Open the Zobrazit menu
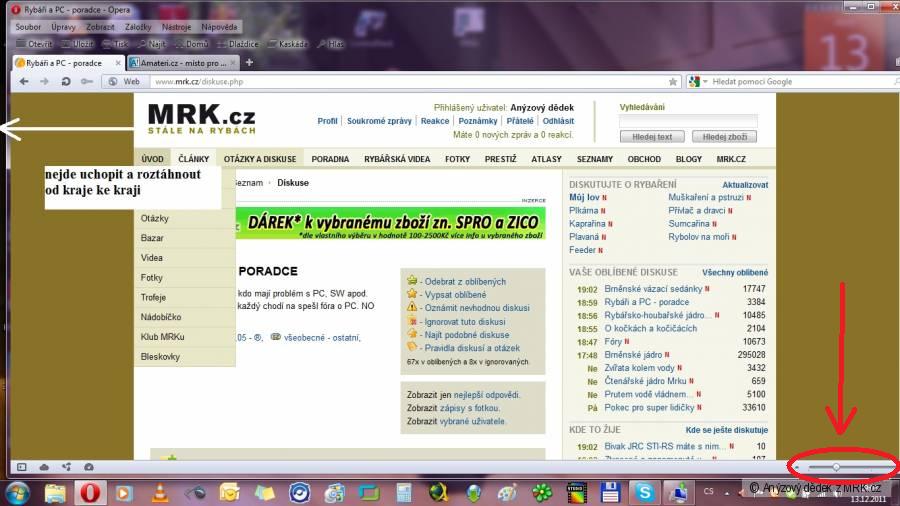Image resolution: width=900 pixels, height=506 pixels. (x=100, y=27)
